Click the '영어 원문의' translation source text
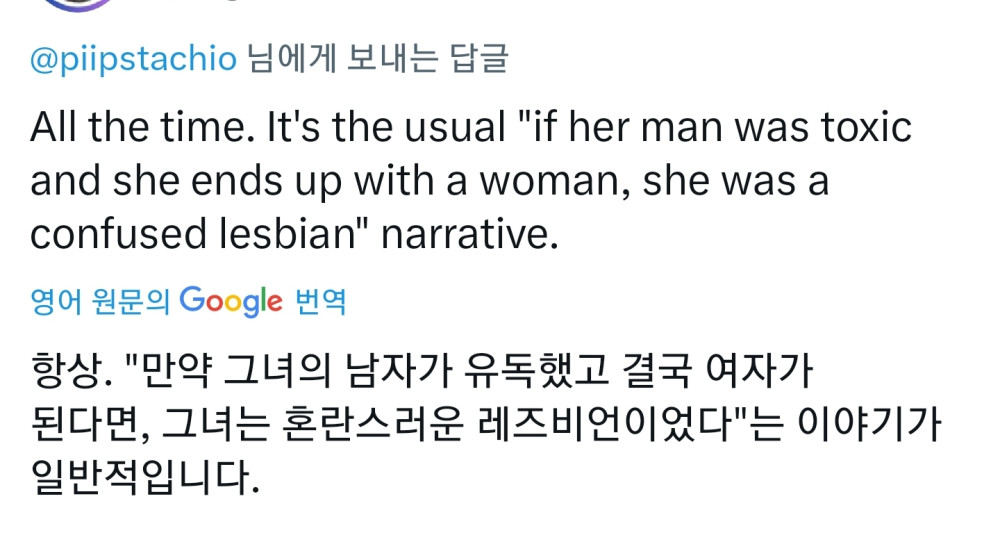 [x=101, y=301]
